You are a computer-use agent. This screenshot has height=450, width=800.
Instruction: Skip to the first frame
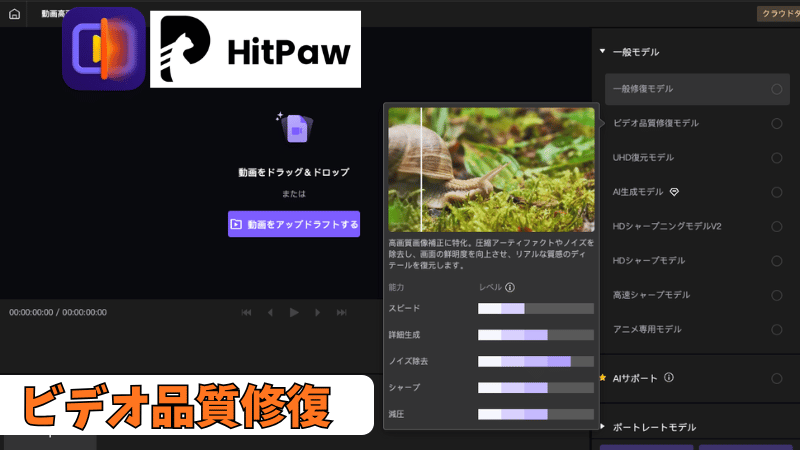pyautogui.click(x=246, y=313)
